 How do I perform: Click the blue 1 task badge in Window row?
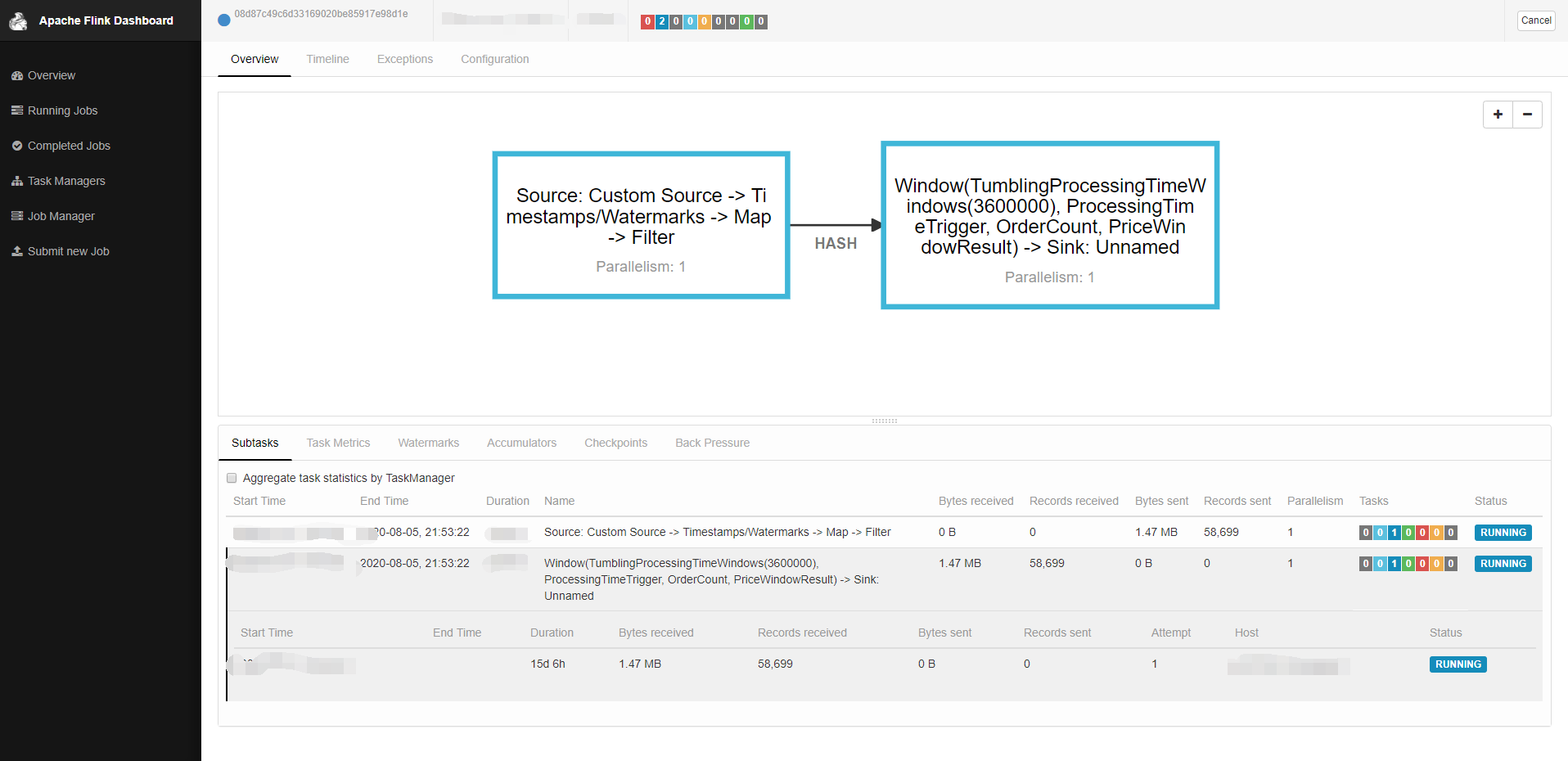(x=1395, y=564)
